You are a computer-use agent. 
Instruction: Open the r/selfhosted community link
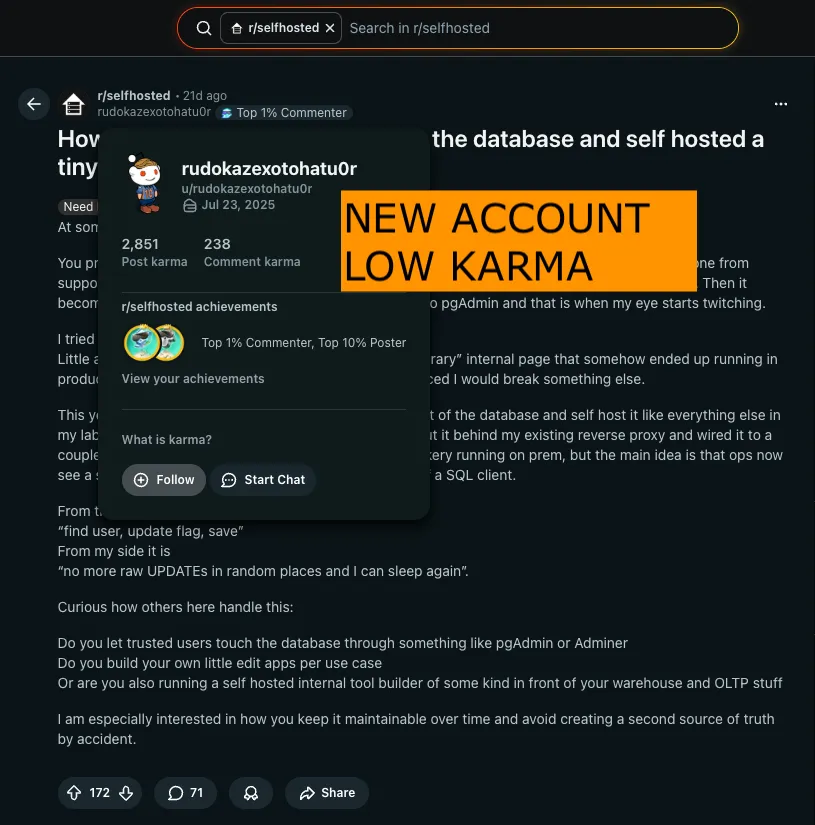134,96
